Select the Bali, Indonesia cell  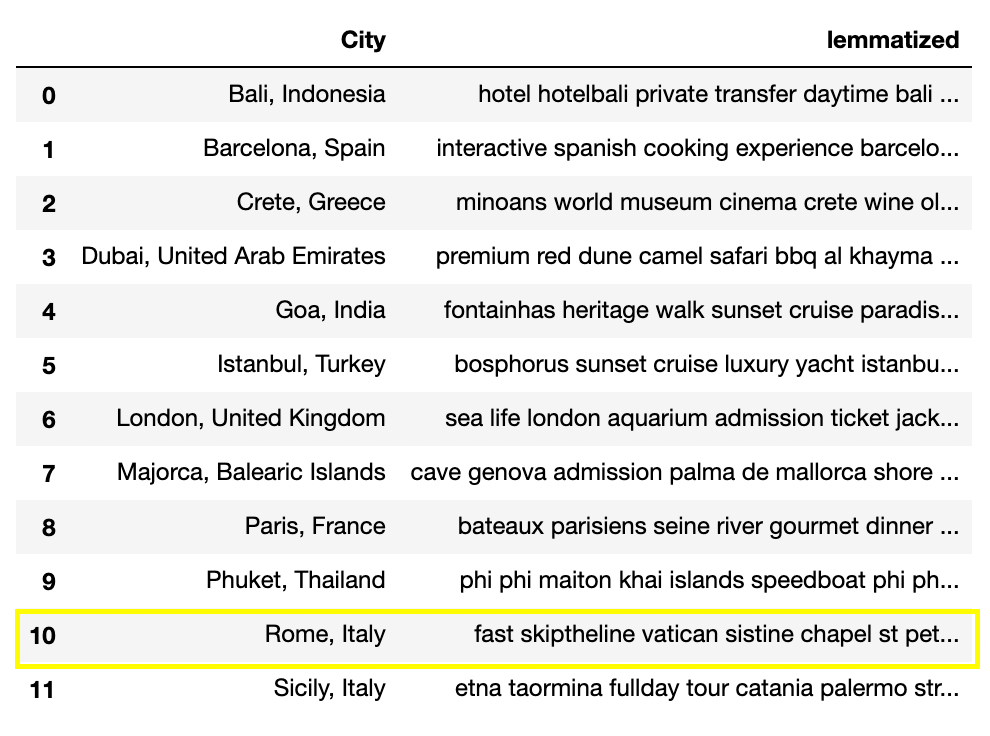(x=306, y=94)
